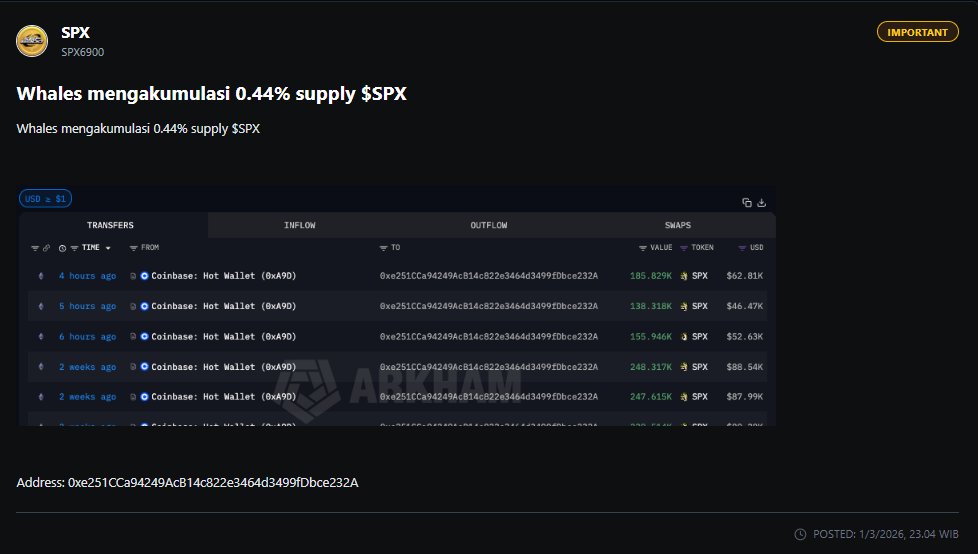
Task: Sort by the TIME column header
Action: point(90,248)
